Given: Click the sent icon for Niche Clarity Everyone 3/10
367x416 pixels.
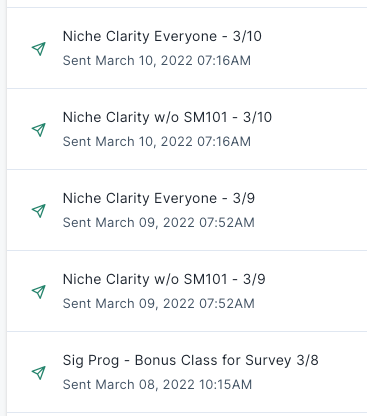Looking at the screenshot, I should pyautogui.click(x=39, y=49).
